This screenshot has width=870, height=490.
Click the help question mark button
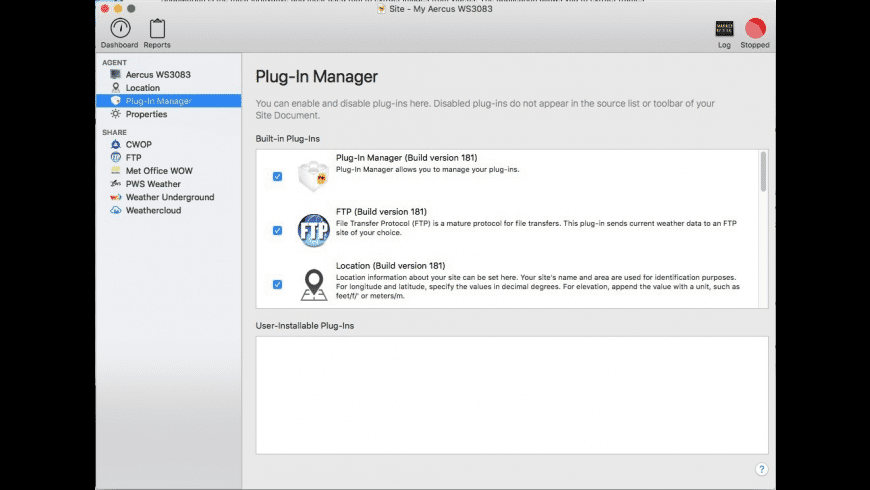[761, 468]
